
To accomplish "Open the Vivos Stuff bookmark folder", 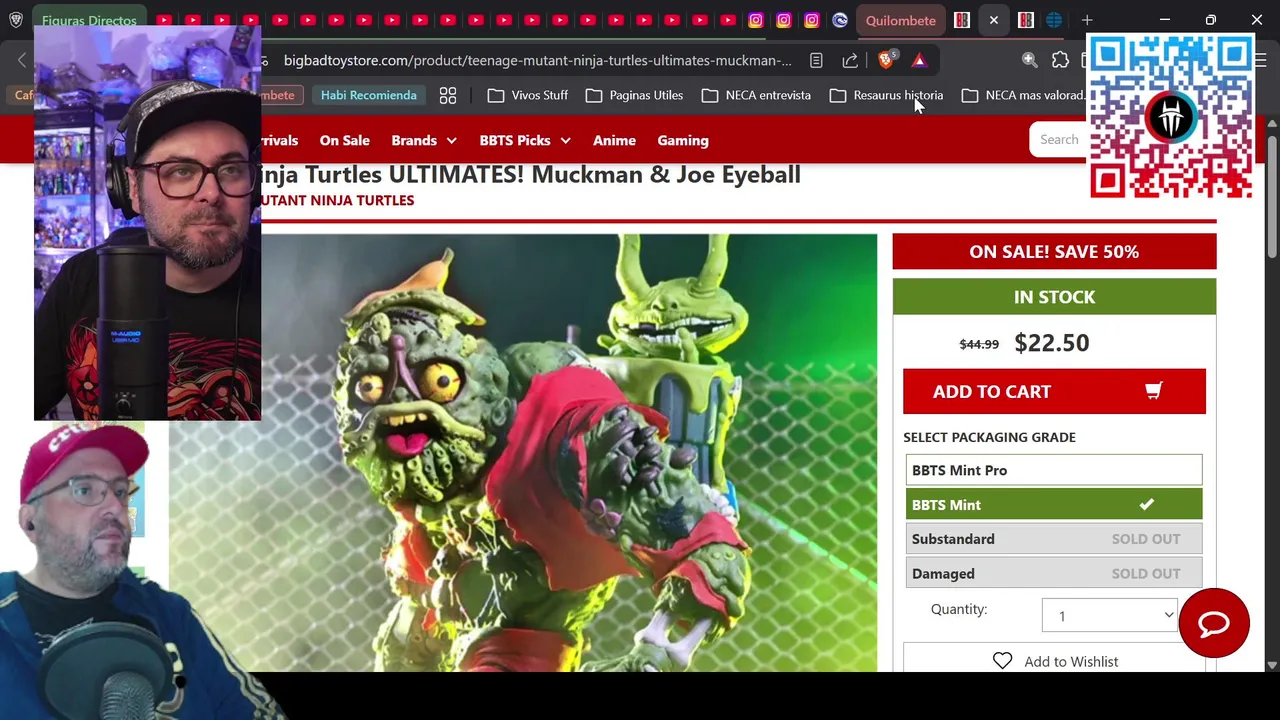I will pos(527,95).
